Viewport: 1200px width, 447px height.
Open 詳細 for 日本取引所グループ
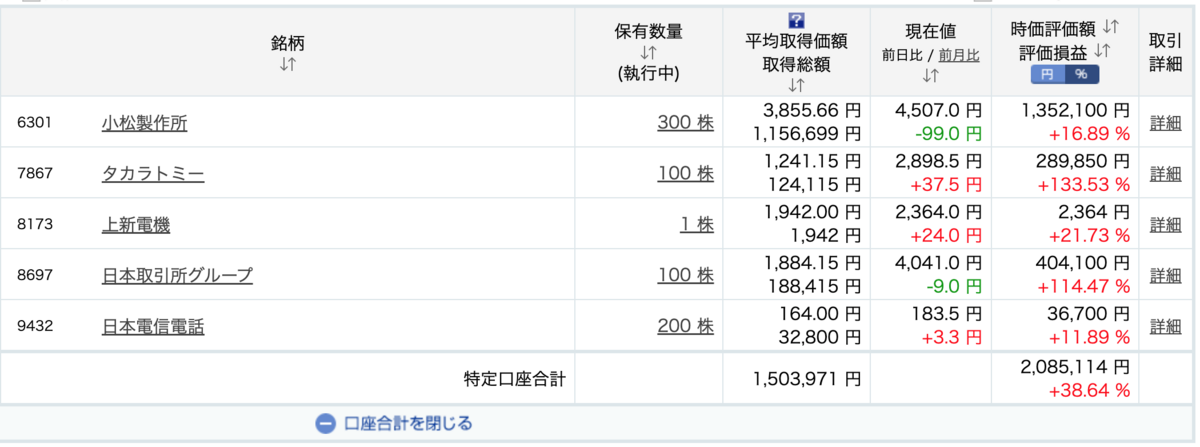[1165, 275]
